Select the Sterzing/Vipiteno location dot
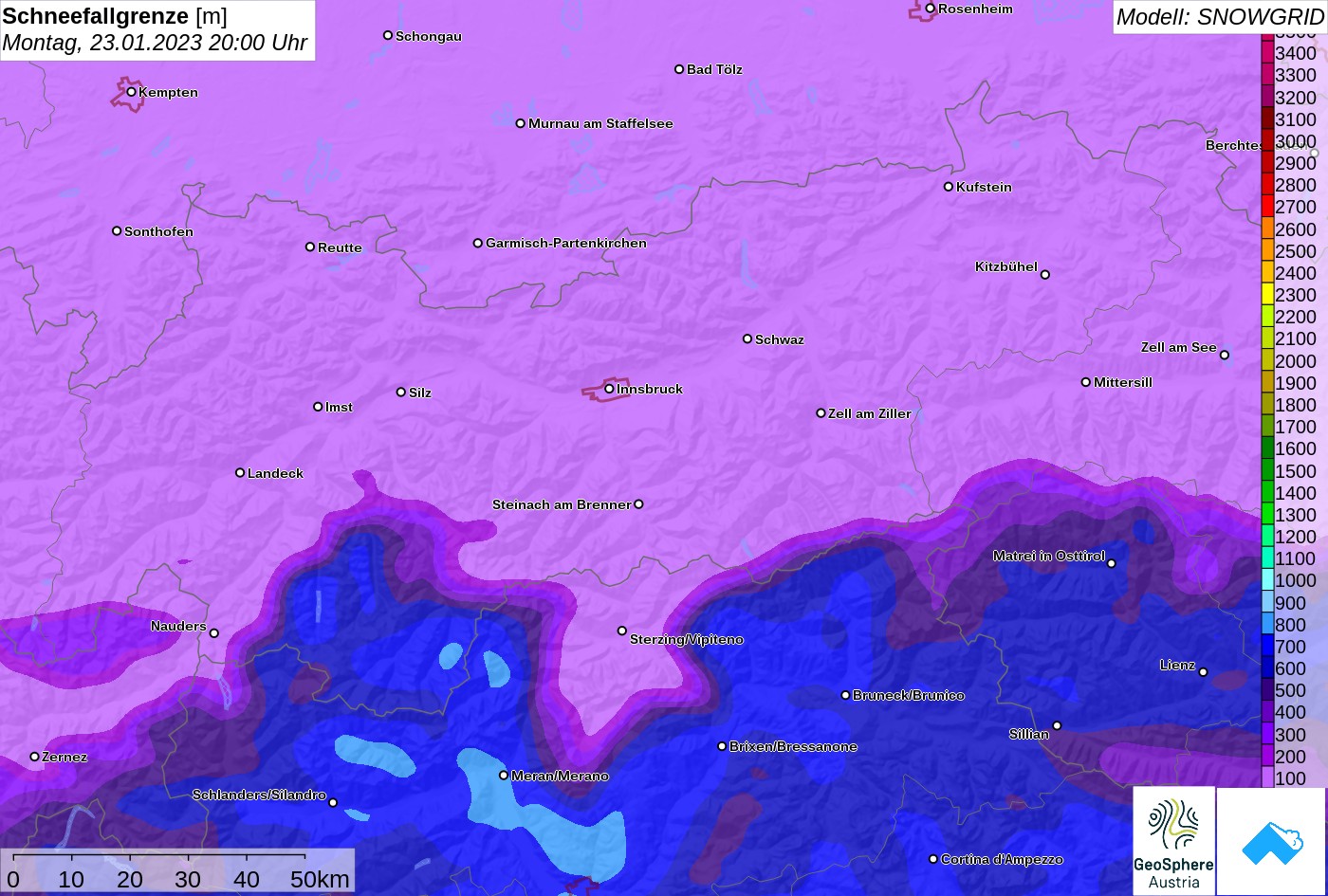The height and width of the screenshot is (896, 1328). click(x=622, y=631)
